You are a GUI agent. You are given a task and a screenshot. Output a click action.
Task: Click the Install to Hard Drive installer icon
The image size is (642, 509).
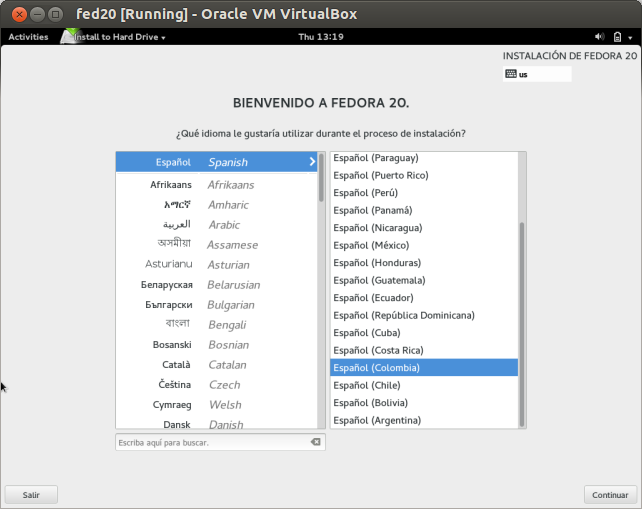[69, 36]
